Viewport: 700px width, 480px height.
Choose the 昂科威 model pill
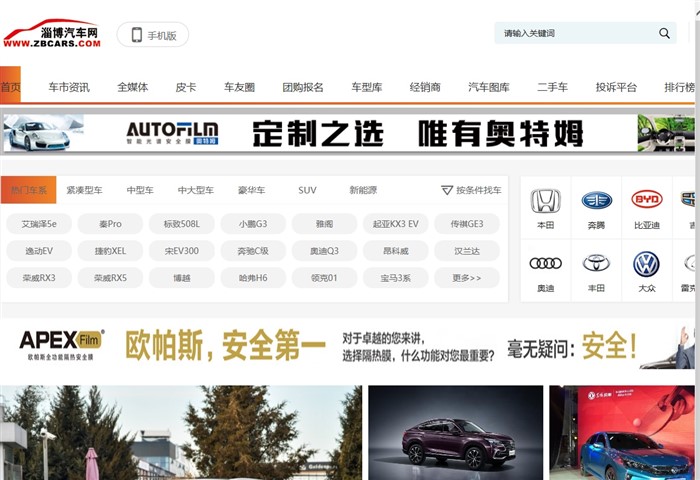(x=396, y=251)
